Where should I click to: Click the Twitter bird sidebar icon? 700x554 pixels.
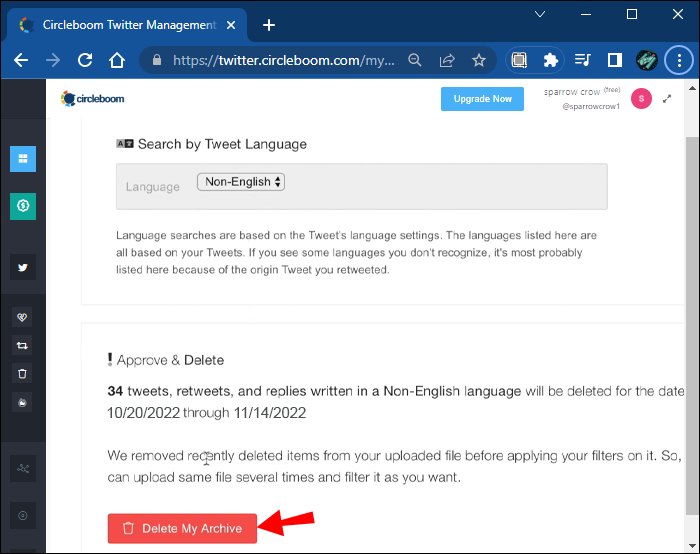pos(23,267)
